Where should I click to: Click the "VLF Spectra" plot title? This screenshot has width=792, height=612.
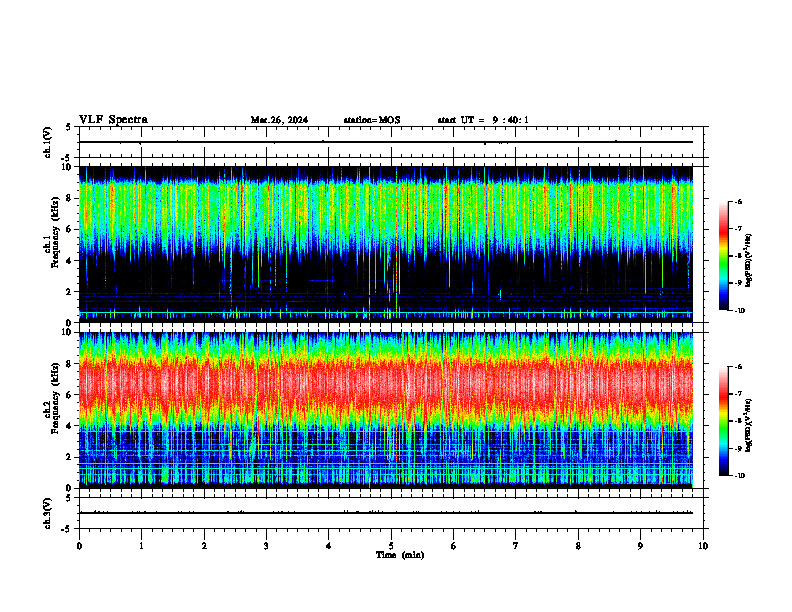click(113, 120)
